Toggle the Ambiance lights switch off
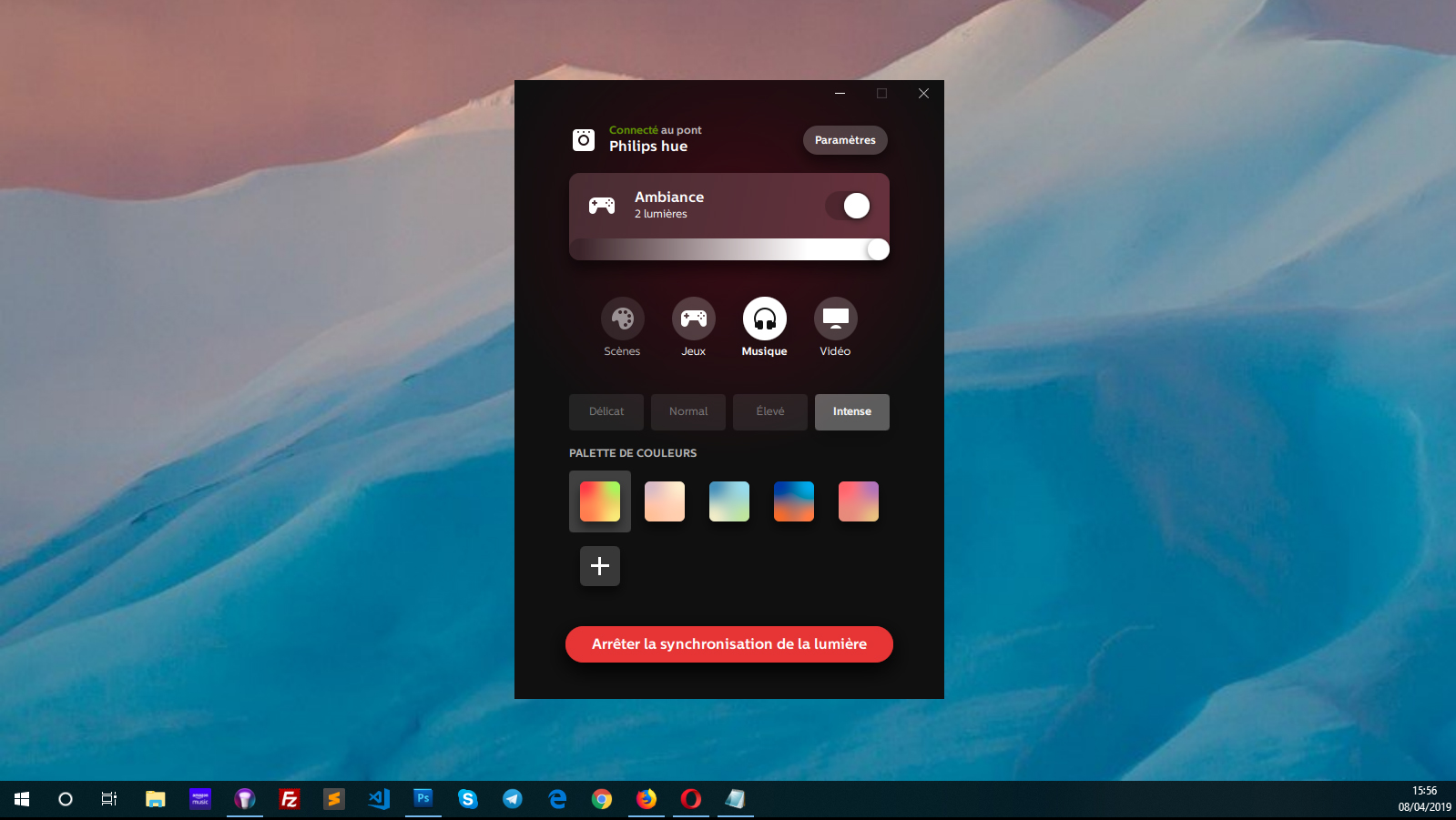Image resolution: width=1456 pixels, height=820 pixels. pyautogui.click(x=848, y=206)
